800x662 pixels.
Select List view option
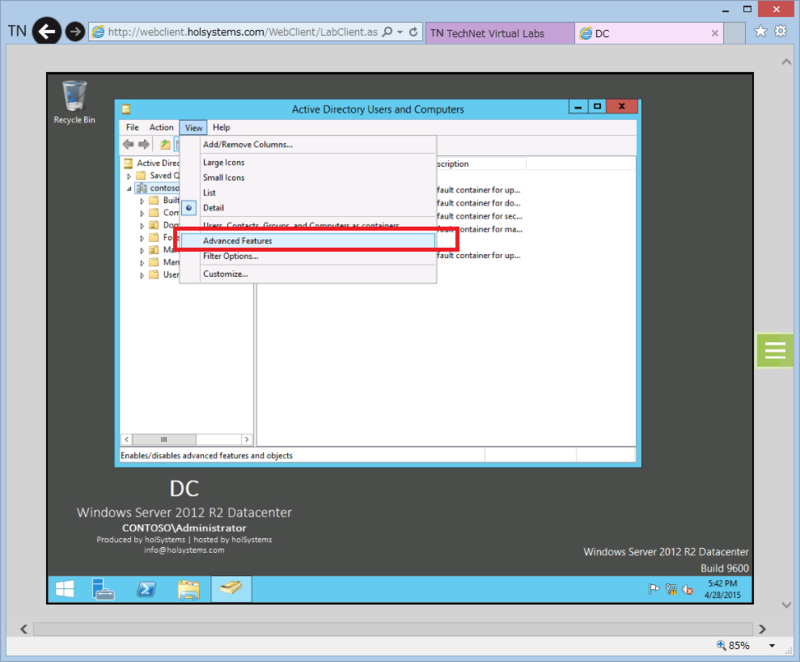(209, 193)
